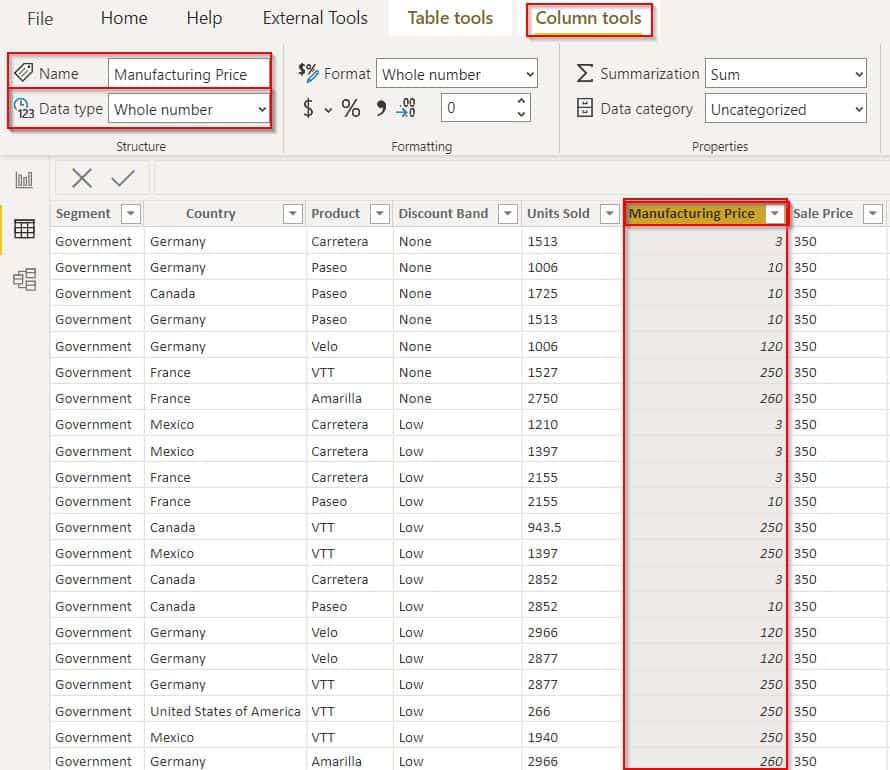Decrease decimal places with down stepper

tap(521, 115)
